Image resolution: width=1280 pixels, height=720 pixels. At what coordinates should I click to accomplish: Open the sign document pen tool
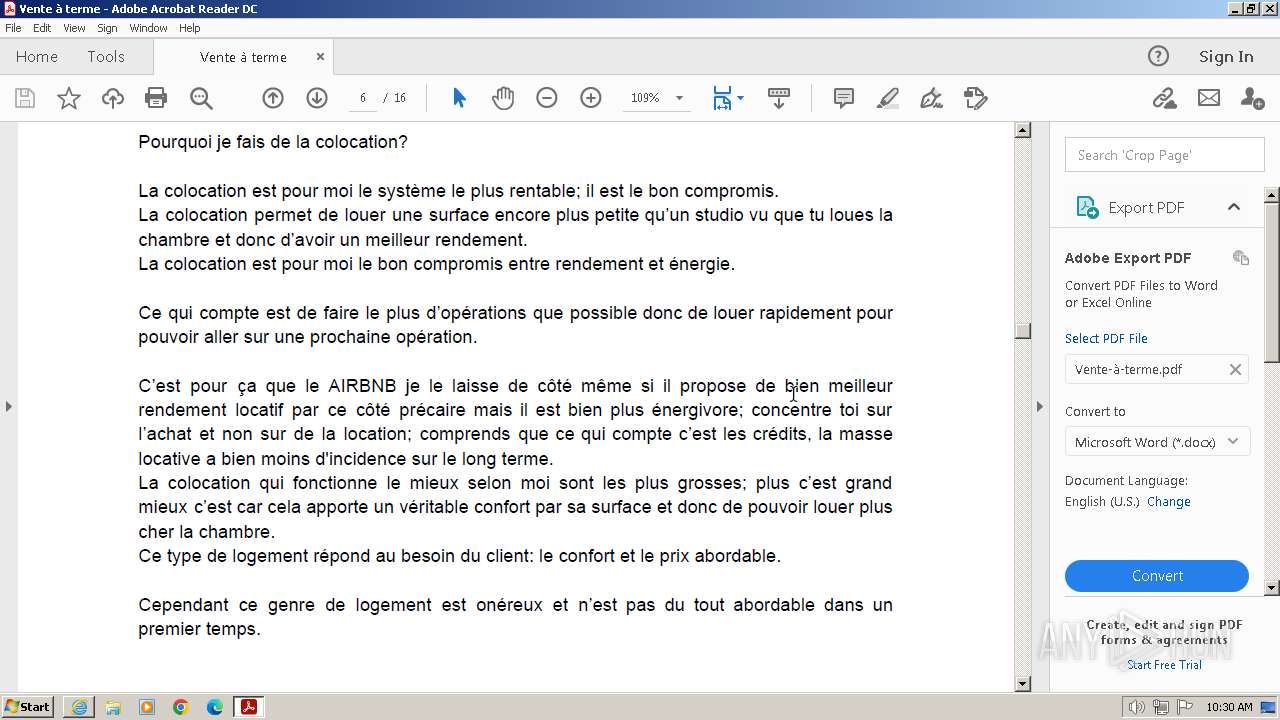tap(931, 98)
